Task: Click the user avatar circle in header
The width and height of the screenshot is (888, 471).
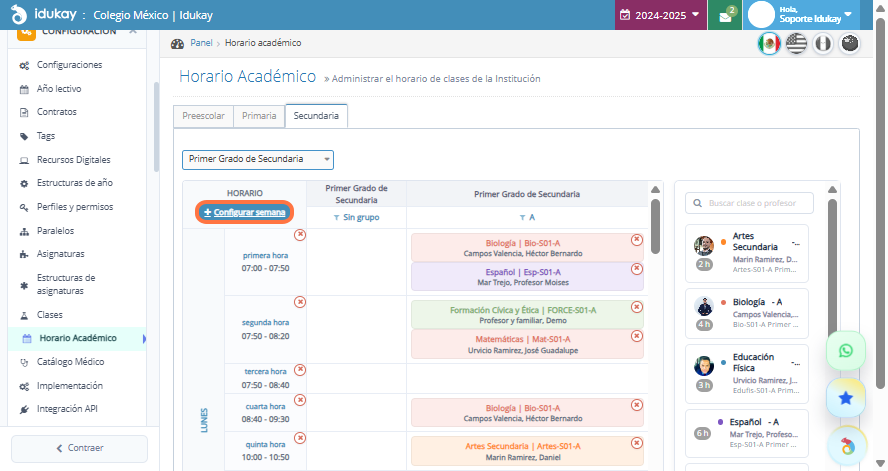Action: (761, 15)
